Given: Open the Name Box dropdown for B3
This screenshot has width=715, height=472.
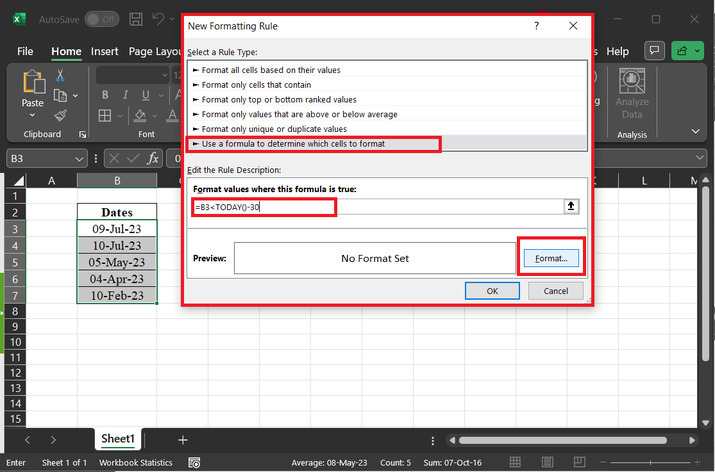Looking at the screenshot, I should point(79,159).
